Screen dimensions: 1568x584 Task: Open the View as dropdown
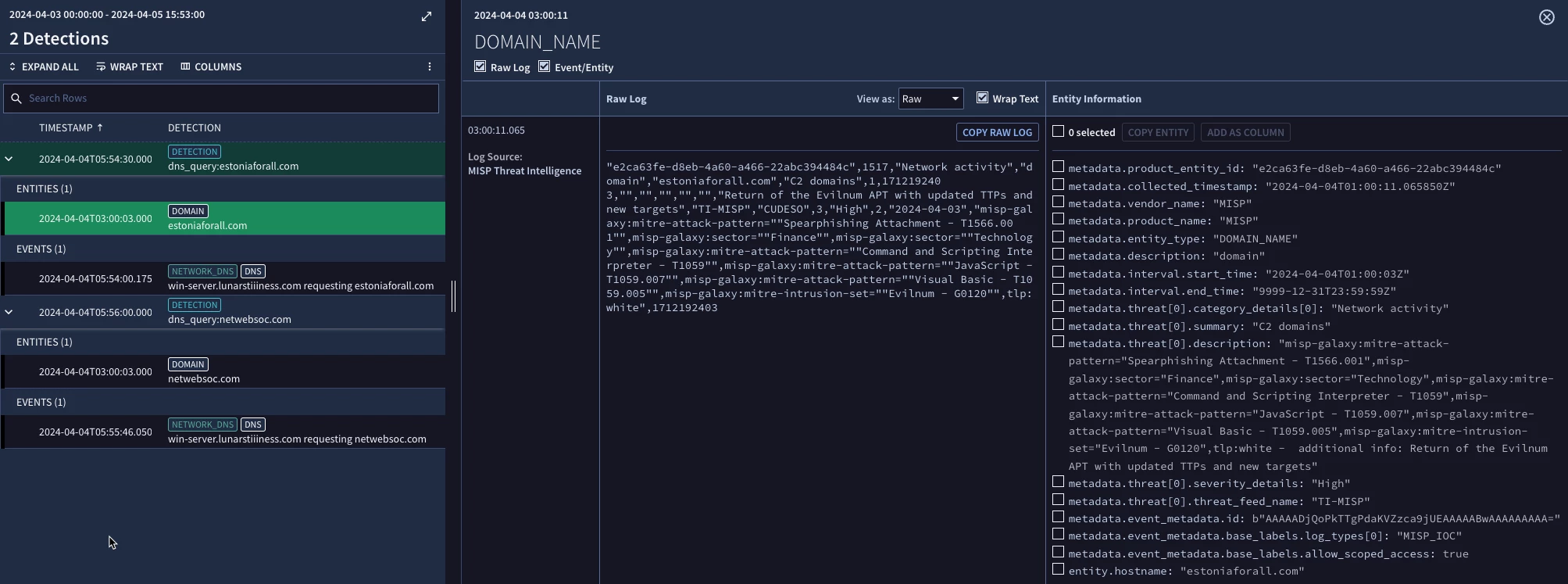[x=930, y=99]
